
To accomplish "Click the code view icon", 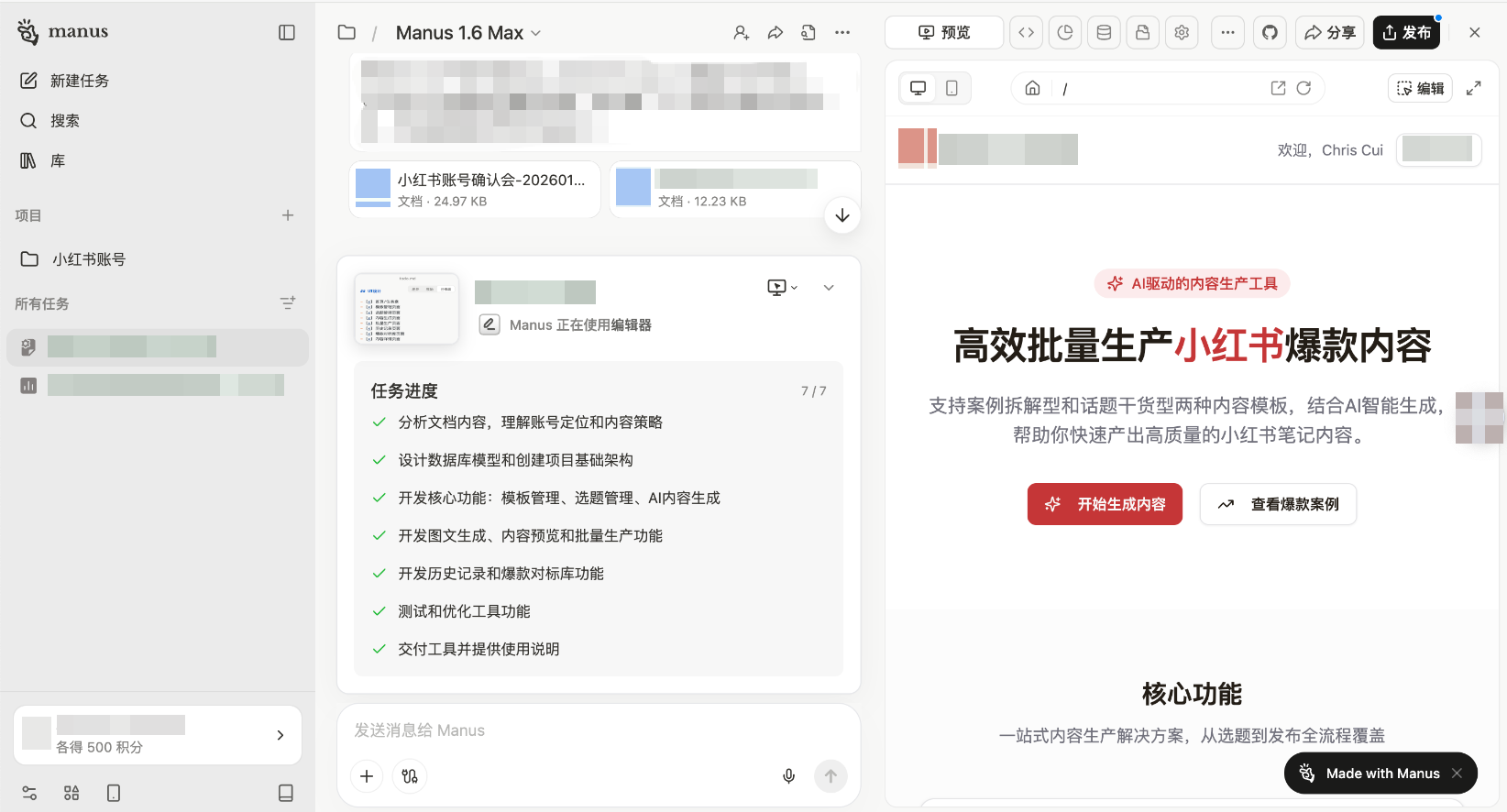I will coord(1027,33).
